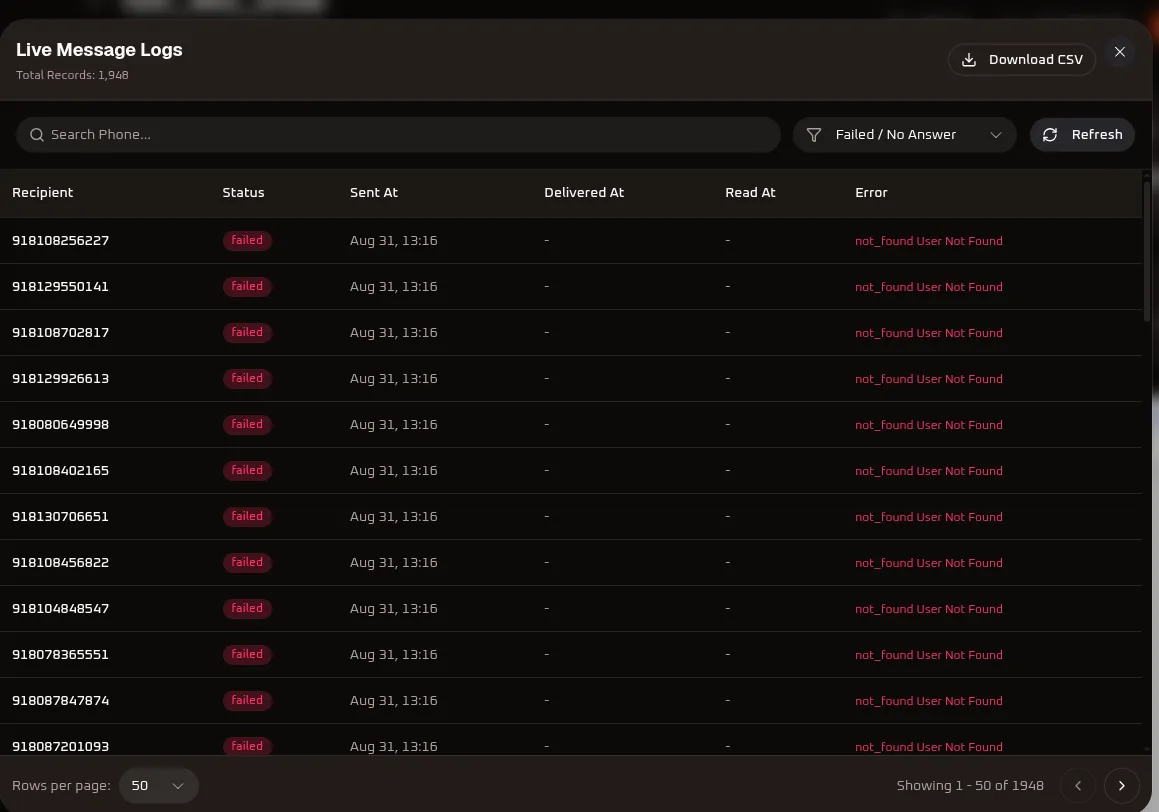Click failed badge for 918108256227
1159x812 pixels.
click(x=247, y=240)
